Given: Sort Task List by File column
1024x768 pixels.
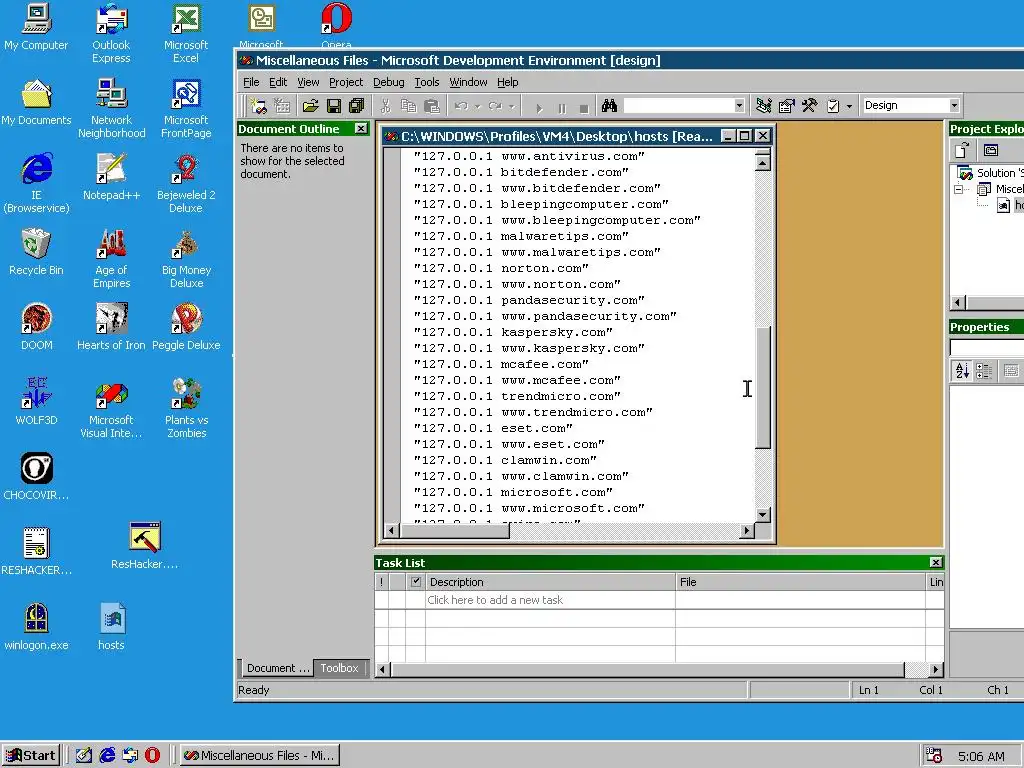Looking at the screenshot, I should click(801, 582).
